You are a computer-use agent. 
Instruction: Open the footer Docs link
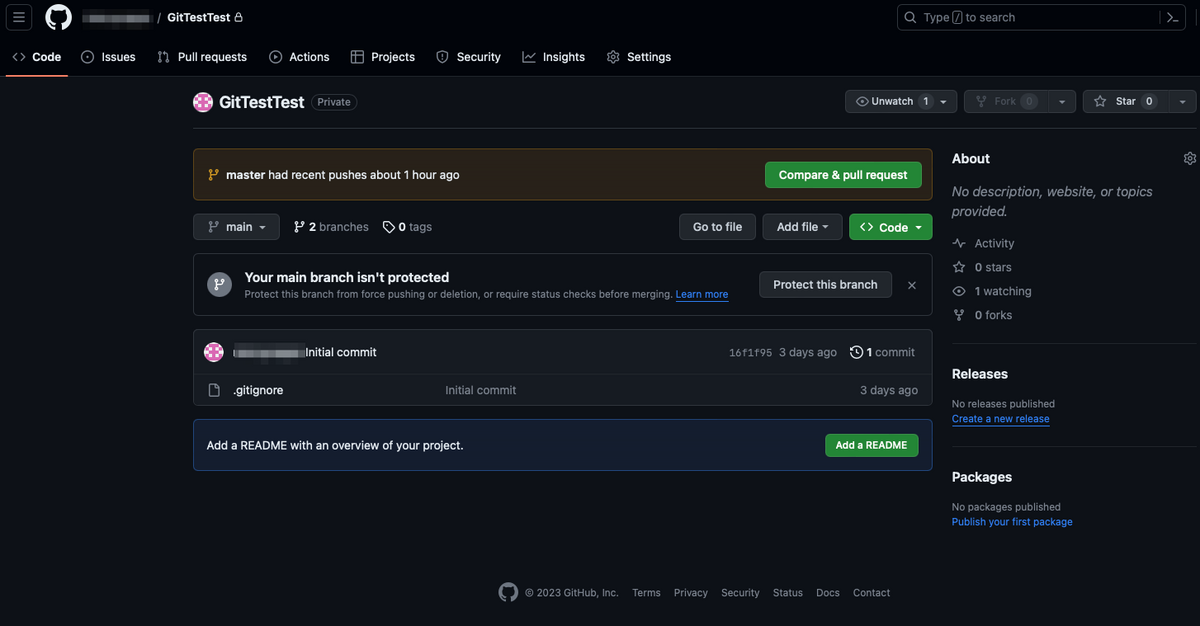click(x=828, y=593)
